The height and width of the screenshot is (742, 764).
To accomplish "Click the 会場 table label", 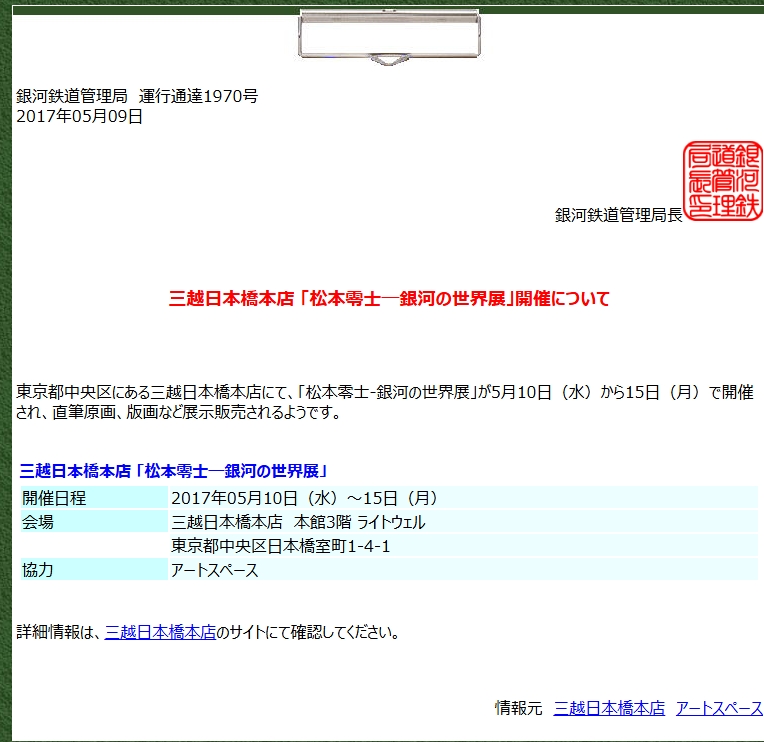I will coord(94,522).
